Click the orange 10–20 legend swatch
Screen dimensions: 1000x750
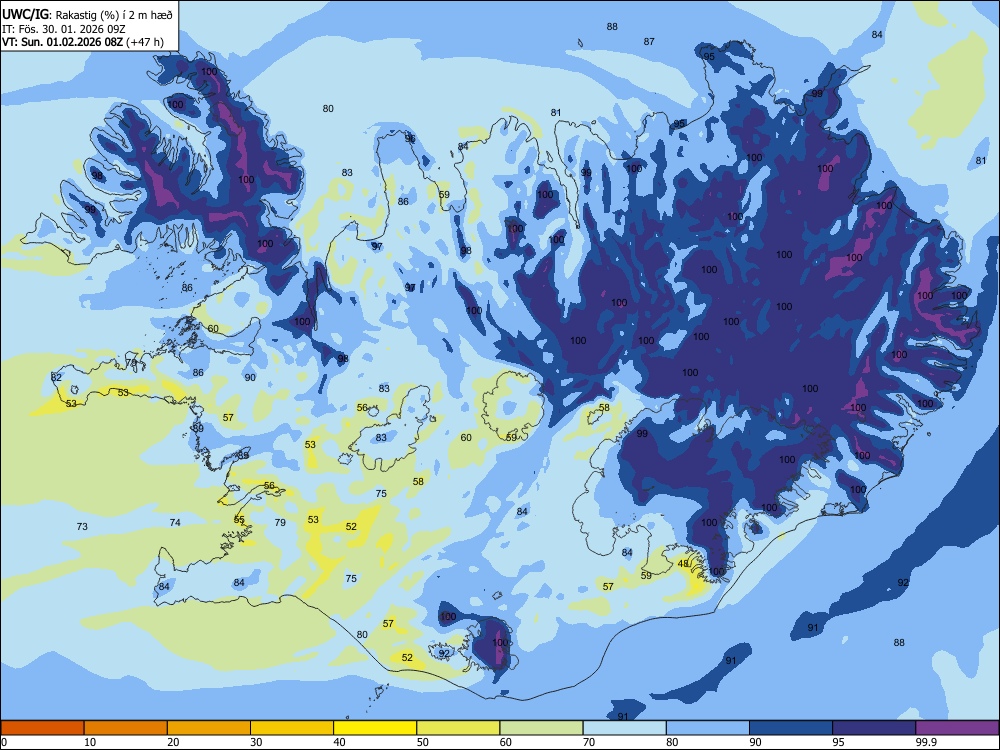[x=126, y=728]
